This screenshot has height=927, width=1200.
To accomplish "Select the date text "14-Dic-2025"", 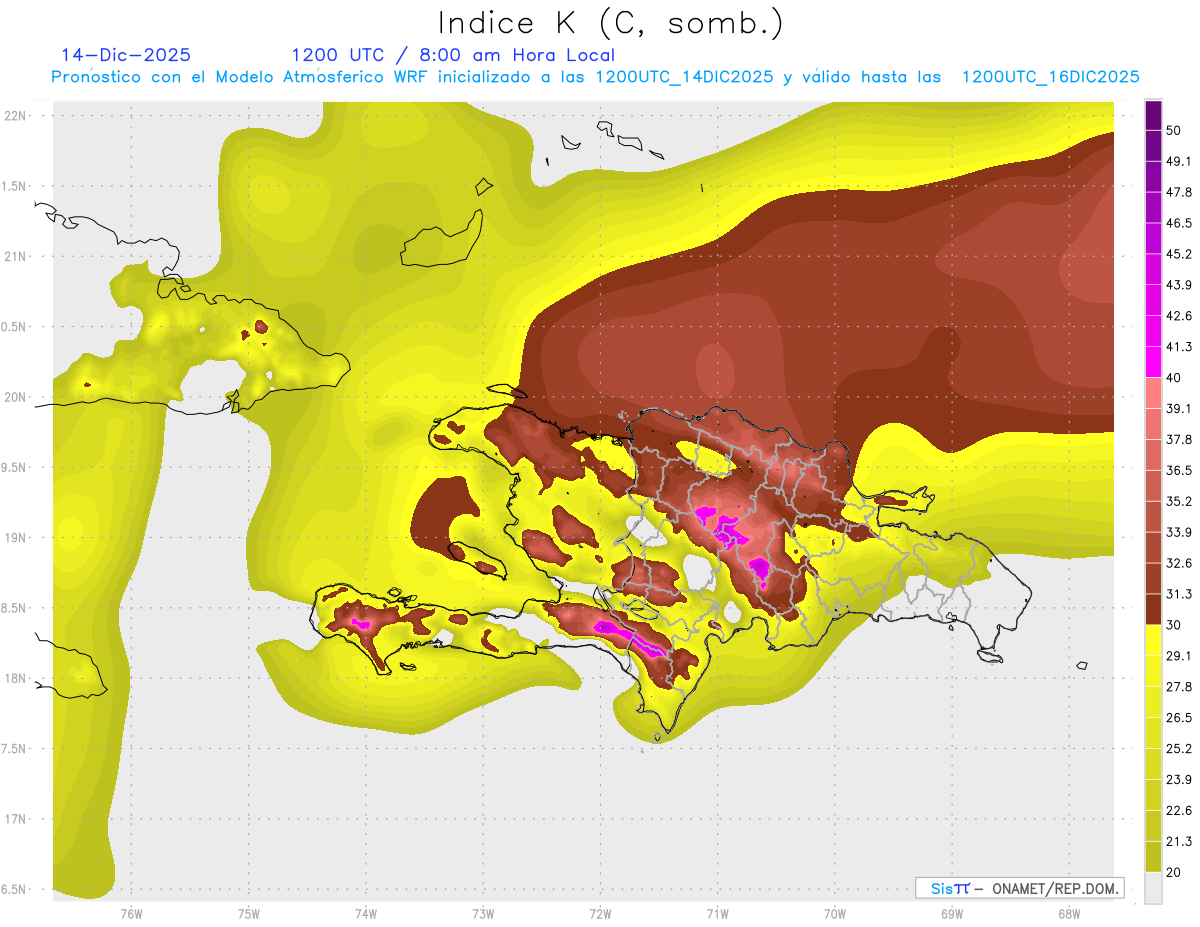I will click(126, 55).
